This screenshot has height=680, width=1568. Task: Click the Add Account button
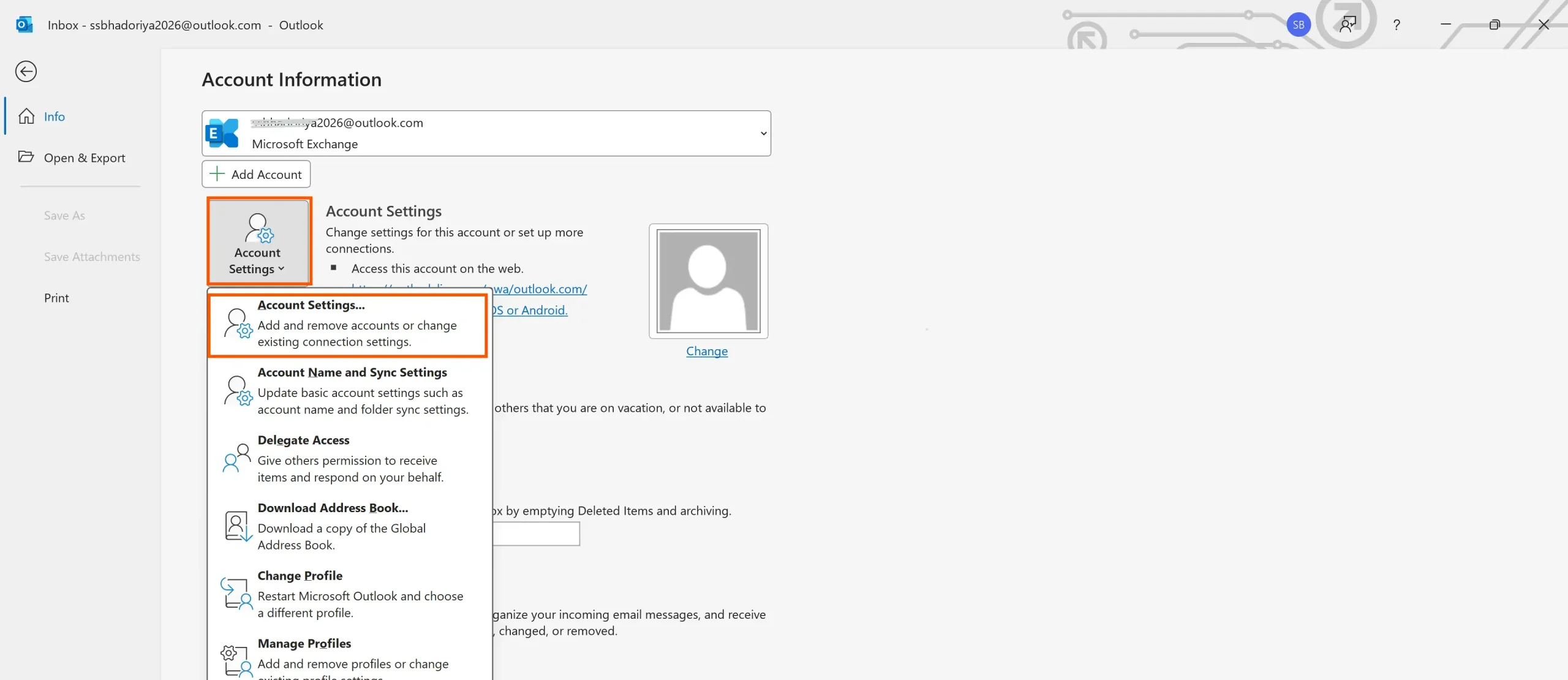pos(256,174)
